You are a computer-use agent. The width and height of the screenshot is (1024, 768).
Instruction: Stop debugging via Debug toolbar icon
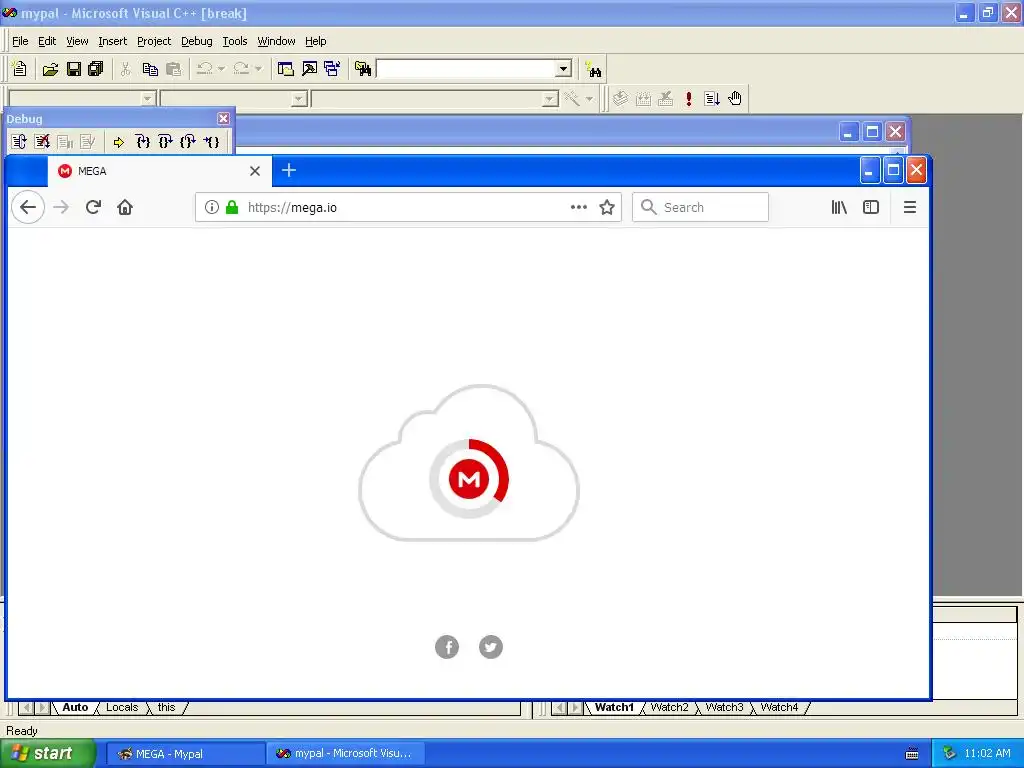pos(42,142)
